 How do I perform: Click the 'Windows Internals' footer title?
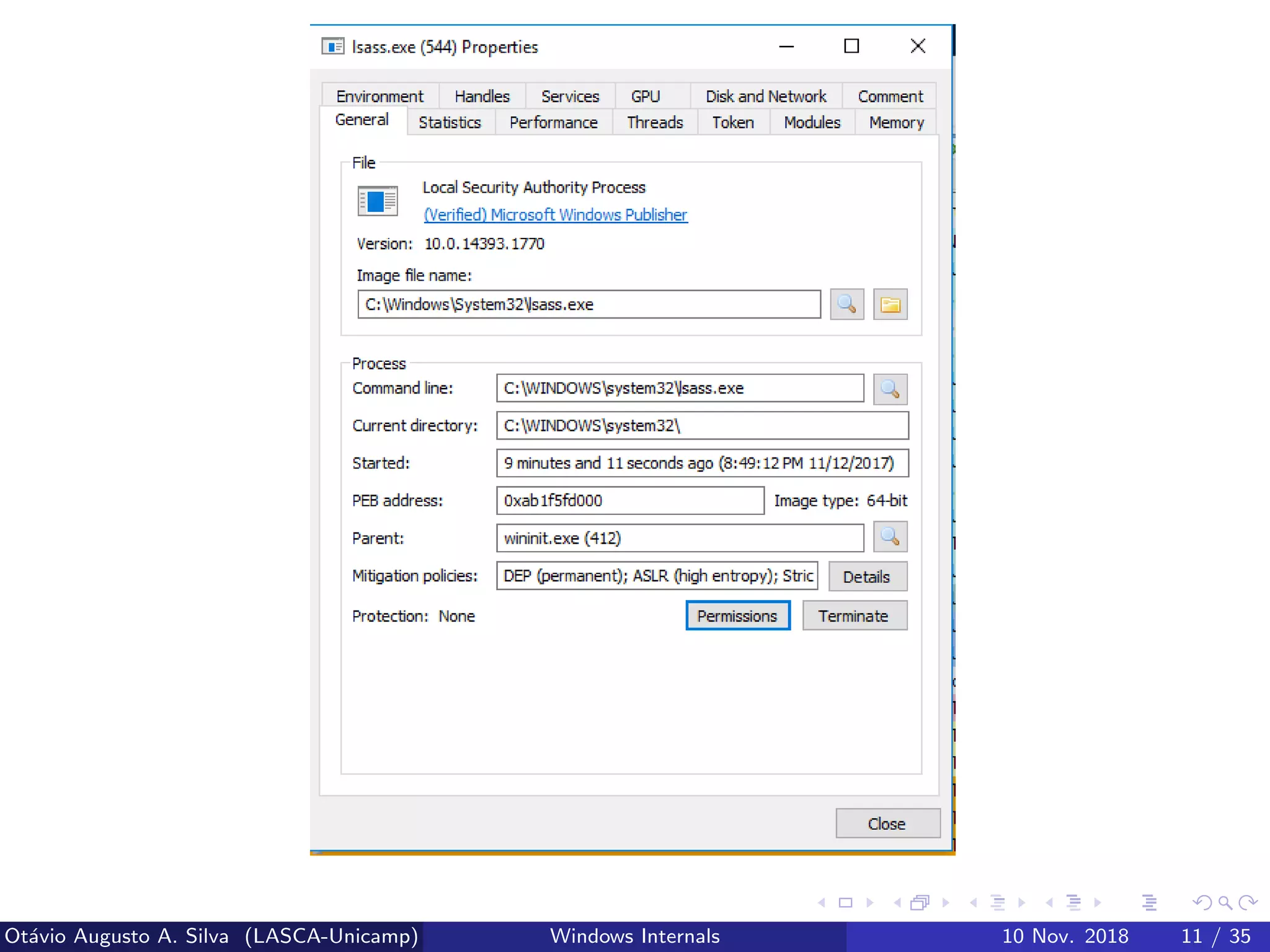(x=635, y=936)
